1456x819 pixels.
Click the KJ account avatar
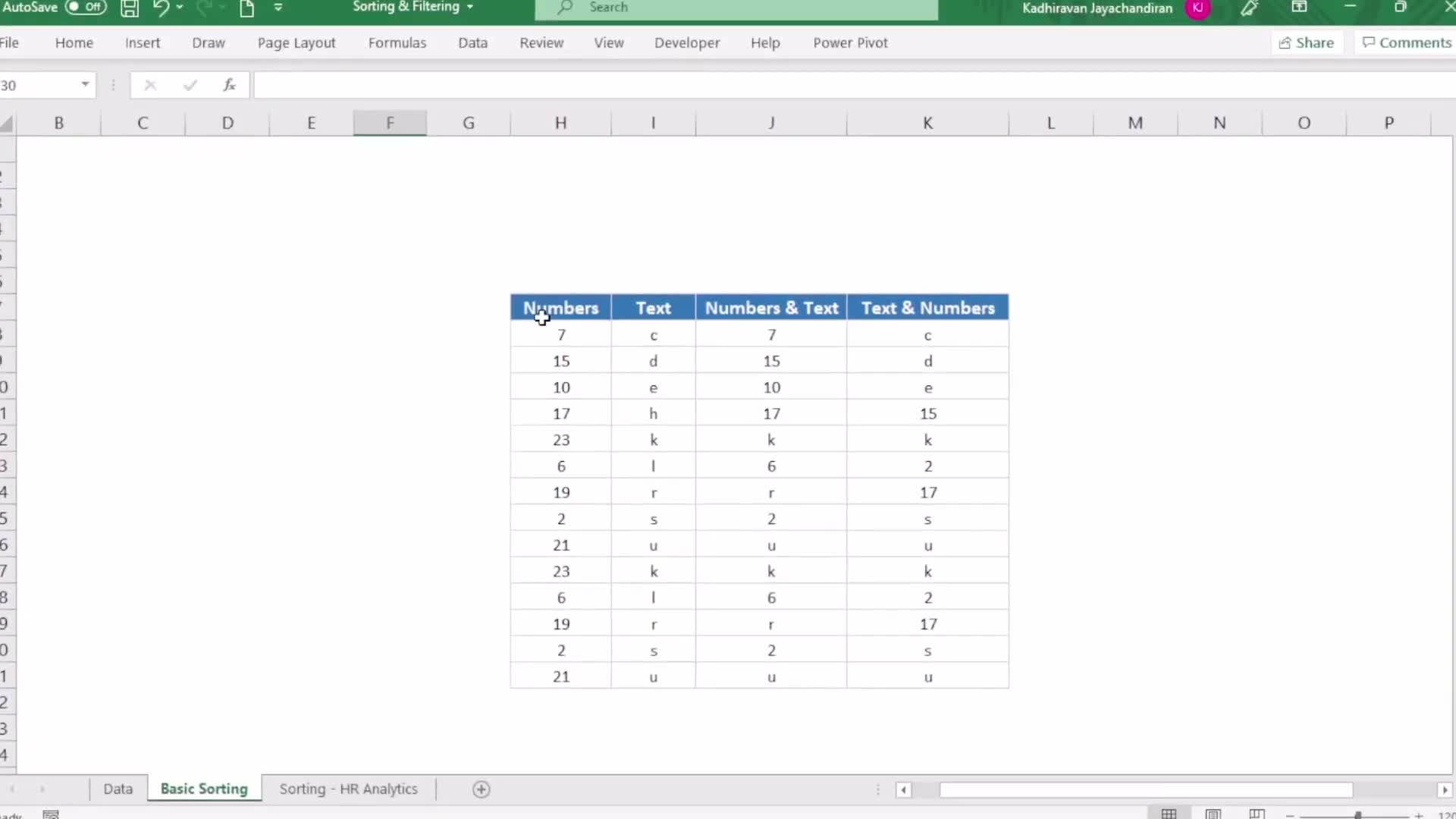[x=1198, y=10]
